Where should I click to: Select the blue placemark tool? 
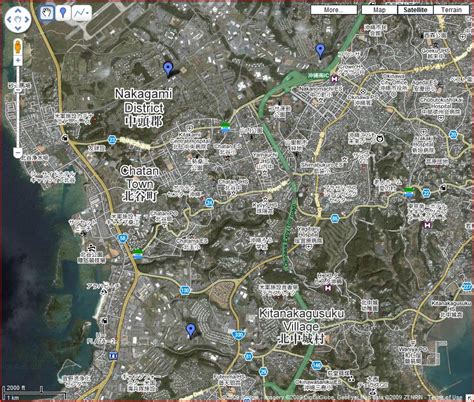[63, 13]
